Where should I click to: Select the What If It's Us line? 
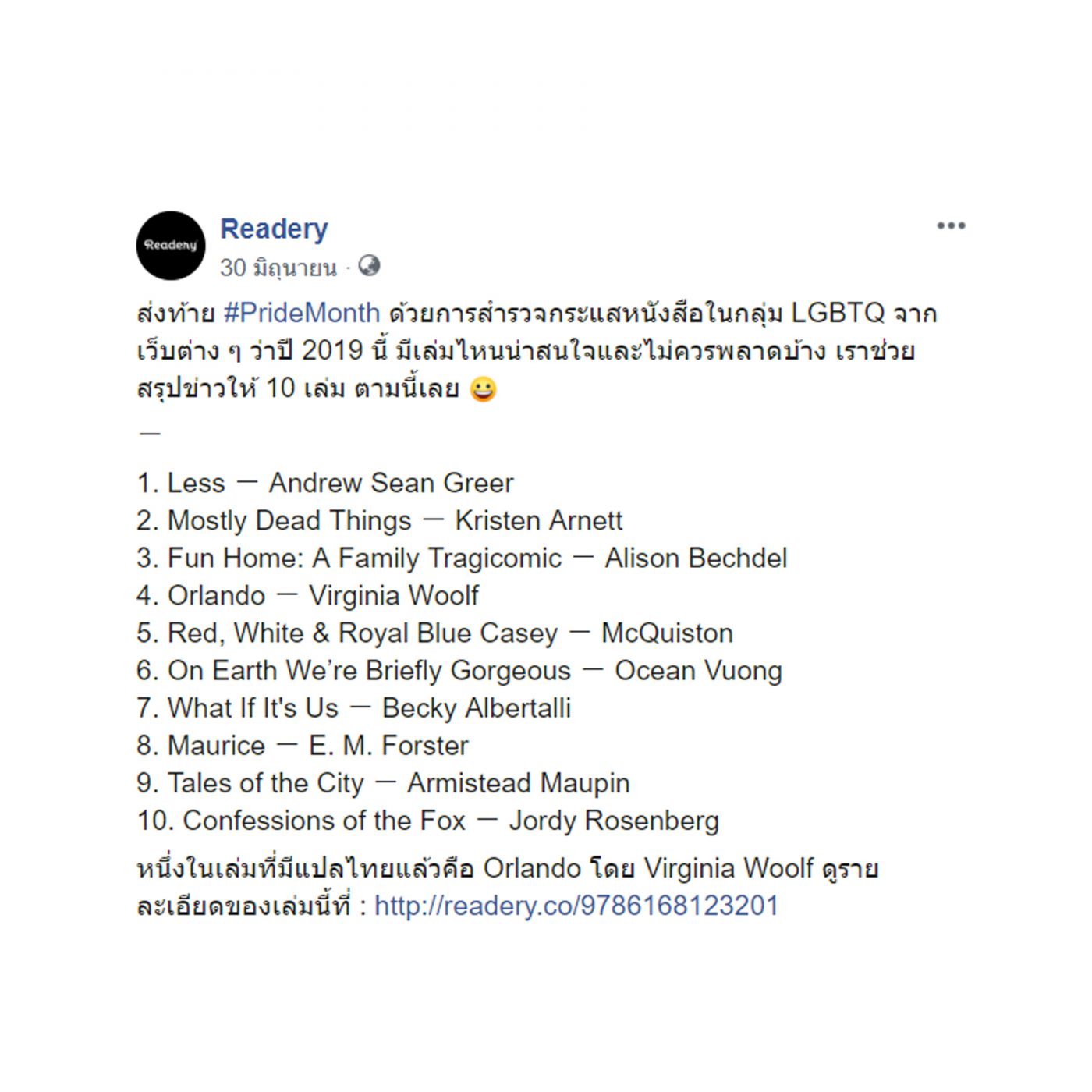pos(353,707)
